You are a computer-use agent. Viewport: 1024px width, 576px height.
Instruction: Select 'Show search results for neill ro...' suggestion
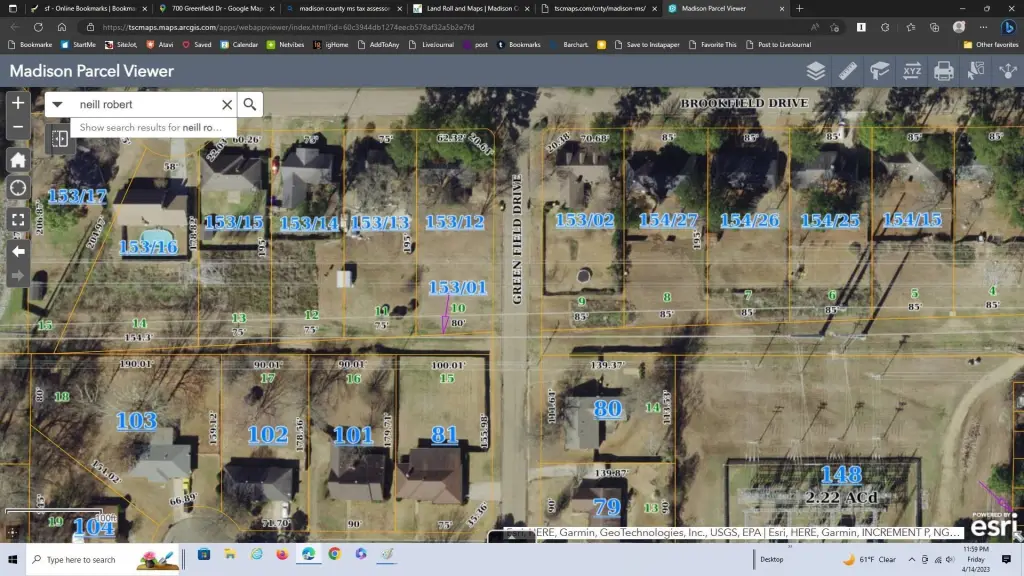tap(150, 128)
